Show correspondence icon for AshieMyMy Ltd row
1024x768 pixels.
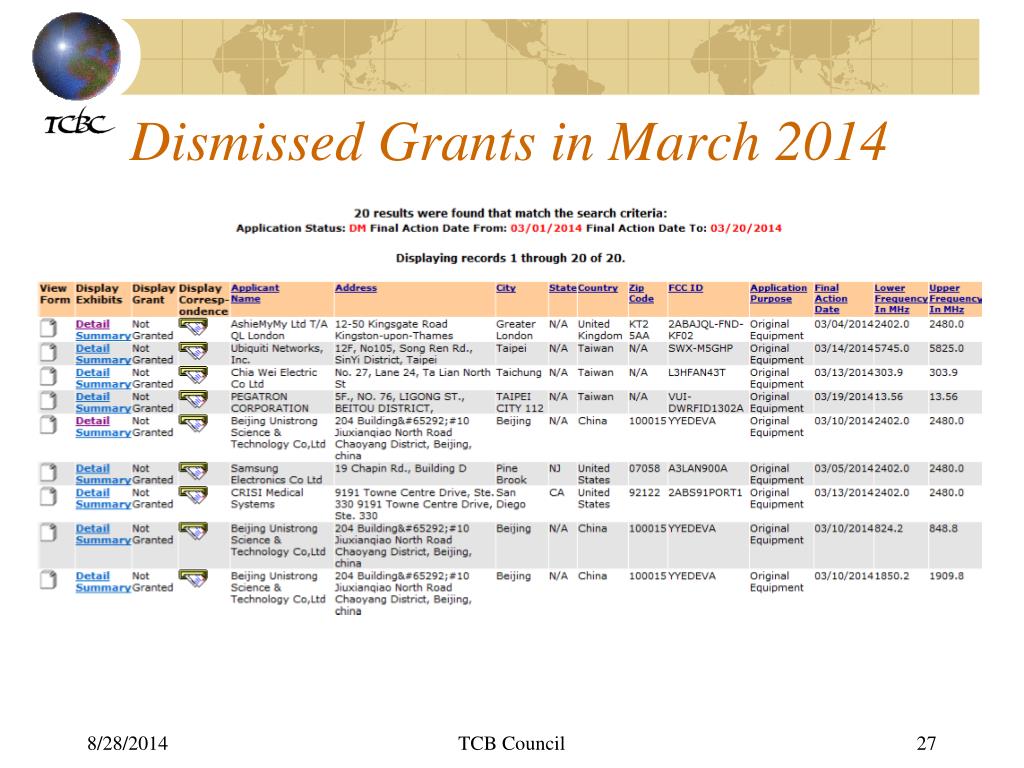click(193, 328)
